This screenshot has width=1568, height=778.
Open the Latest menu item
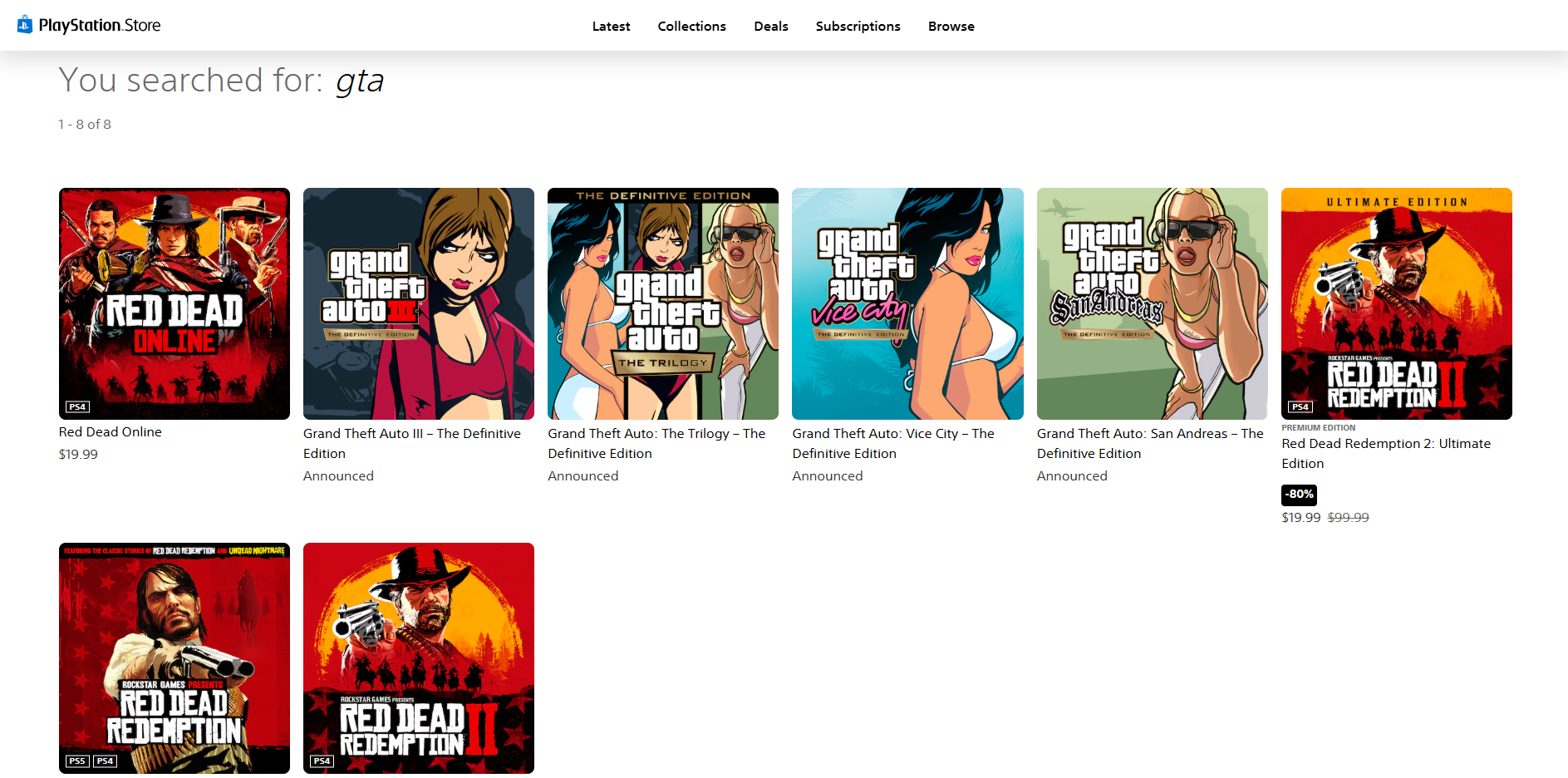(x=611, y=27)
